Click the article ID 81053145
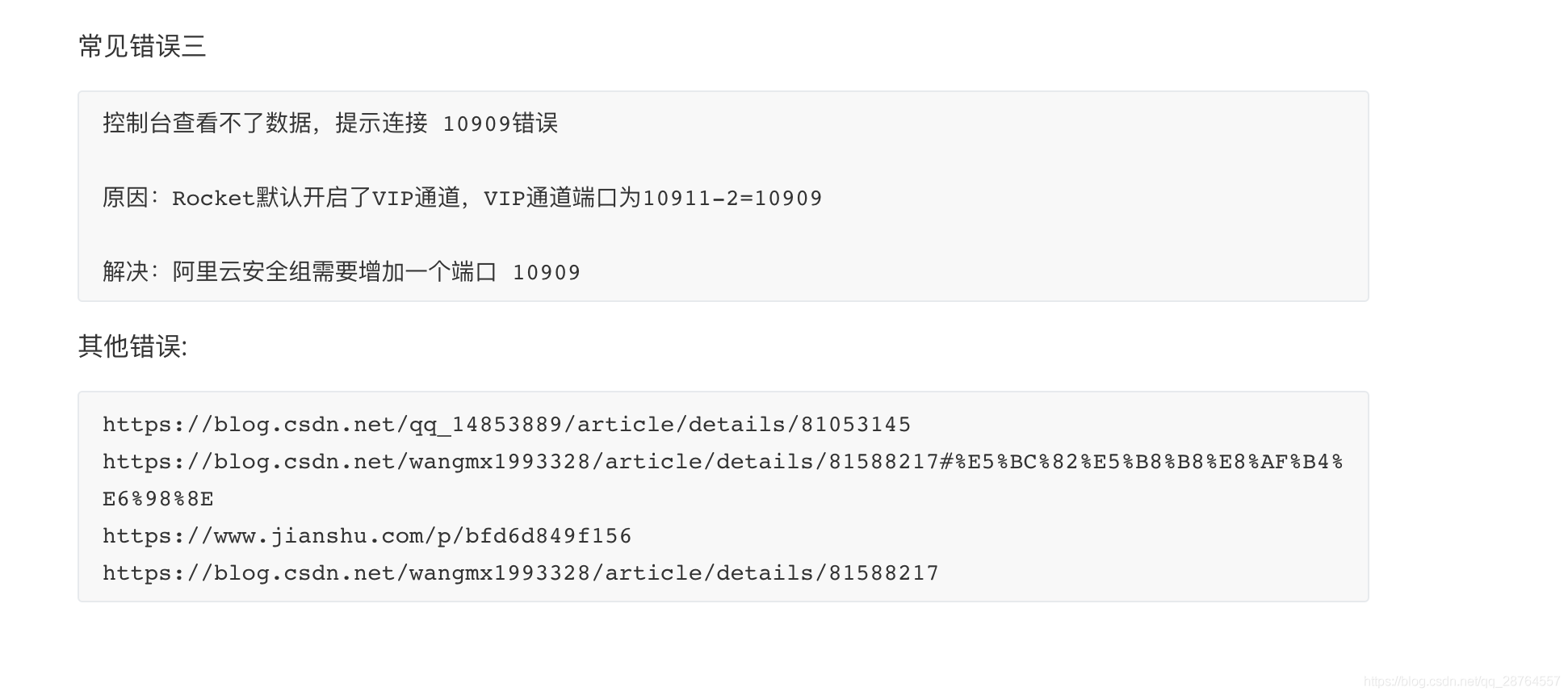Image resolution: width=1568 pixels, height=696 pixels. pos(856,425)
